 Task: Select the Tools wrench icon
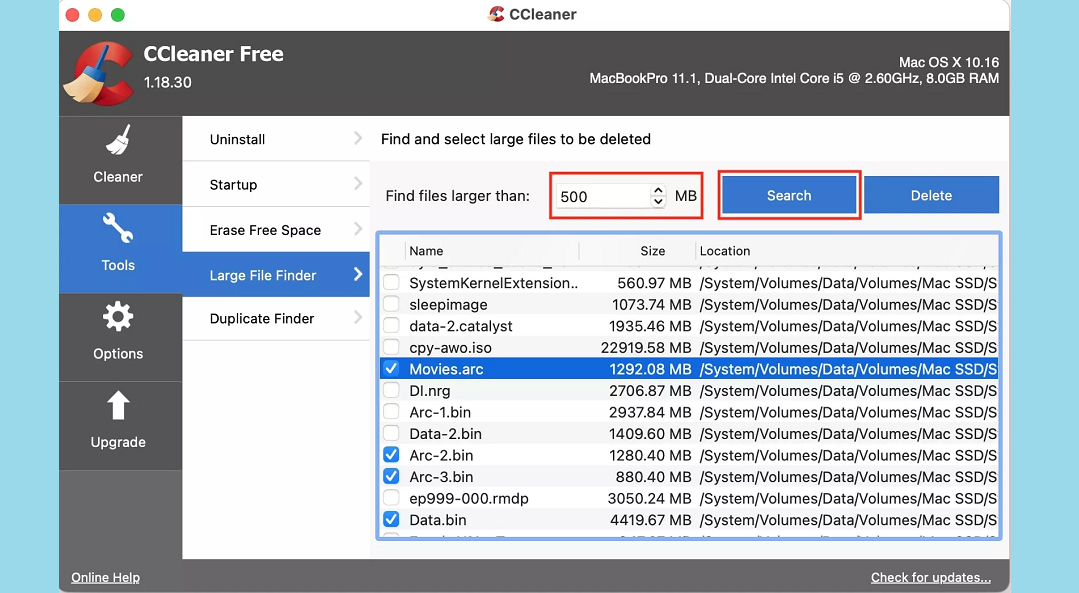pyautogui.click(x=118, y=228)
